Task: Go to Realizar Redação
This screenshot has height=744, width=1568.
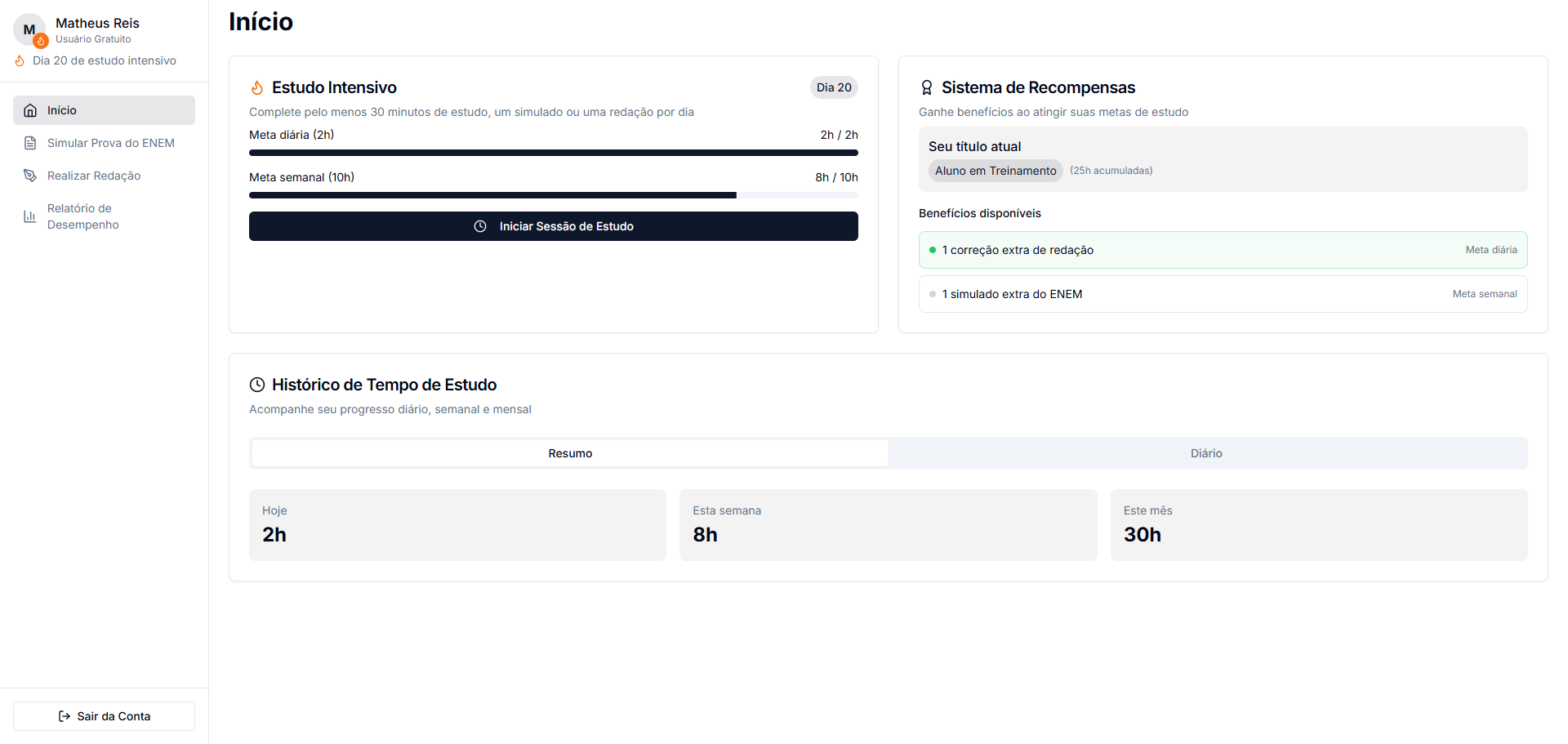Action: pos(104,176)
